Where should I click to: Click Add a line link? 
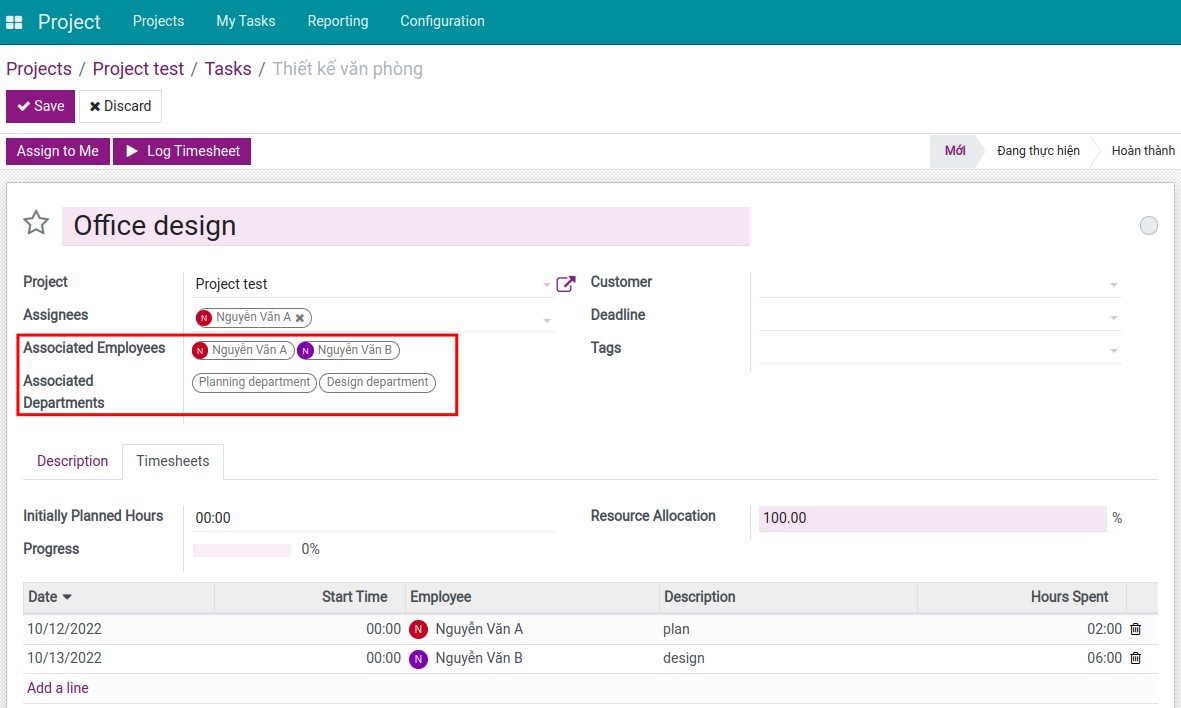(x=58, y=688)
